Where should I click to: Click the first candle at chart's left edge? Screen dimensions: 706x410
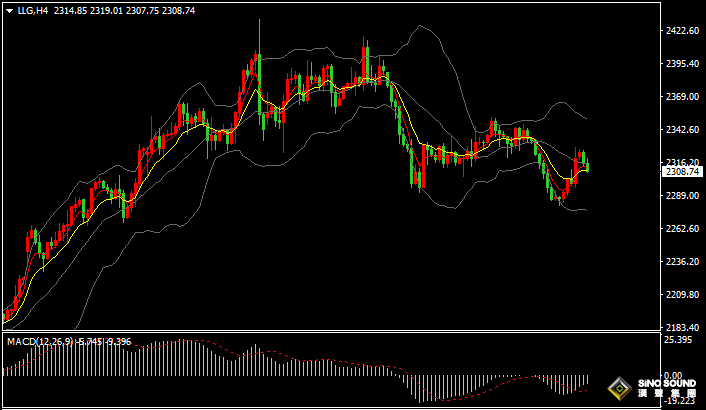tap(6, 314)
